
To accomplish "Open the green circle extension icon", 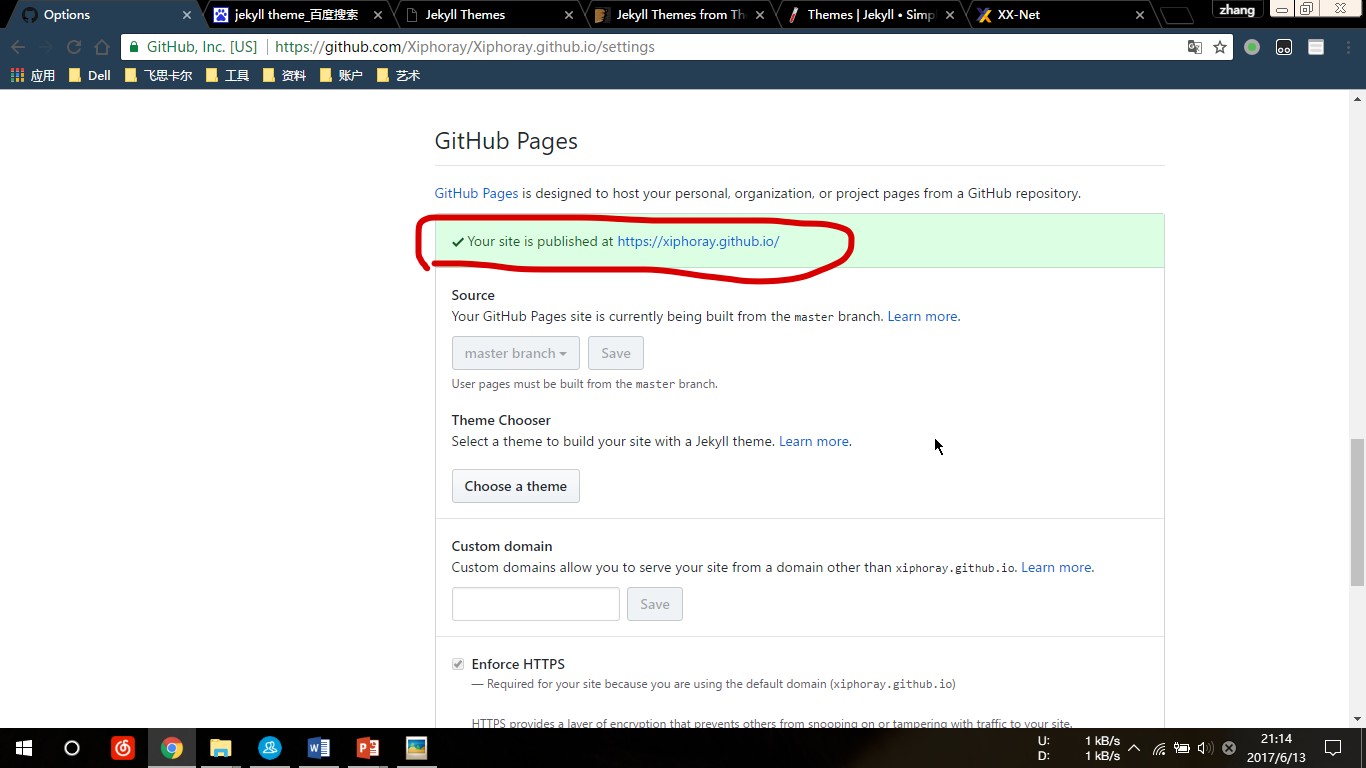I will pyautogui.click(x=1252, y=47).
